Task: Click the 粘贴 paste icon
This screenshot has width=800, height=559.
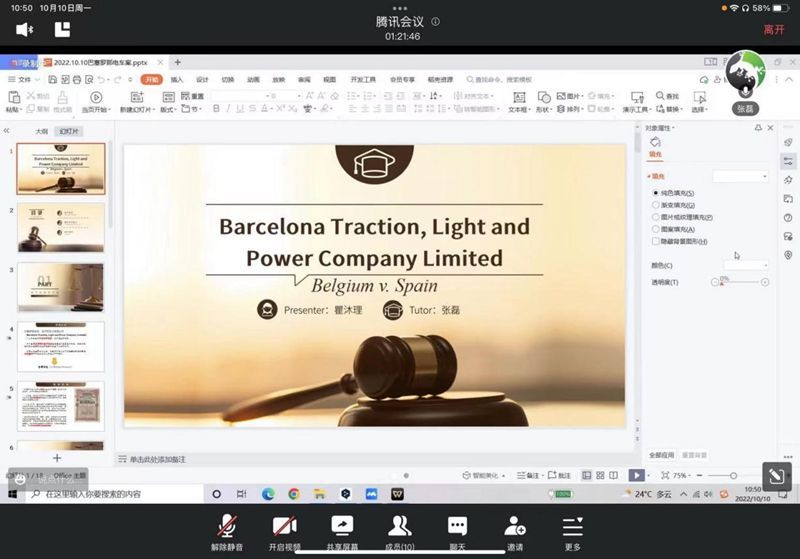Action: tap(14, 97)
